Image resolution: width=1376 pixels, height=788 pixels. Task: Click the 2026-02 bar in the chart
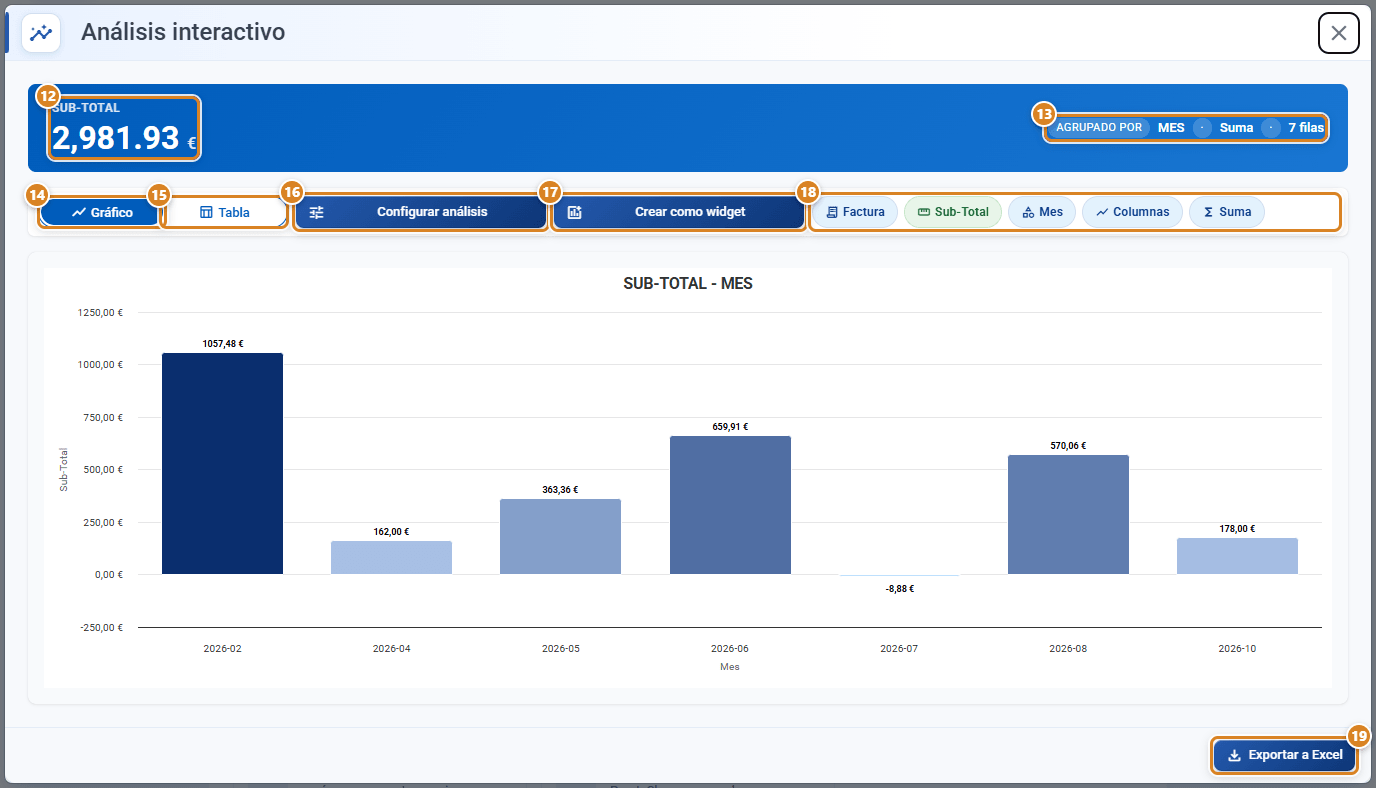(x=222, y=464)
